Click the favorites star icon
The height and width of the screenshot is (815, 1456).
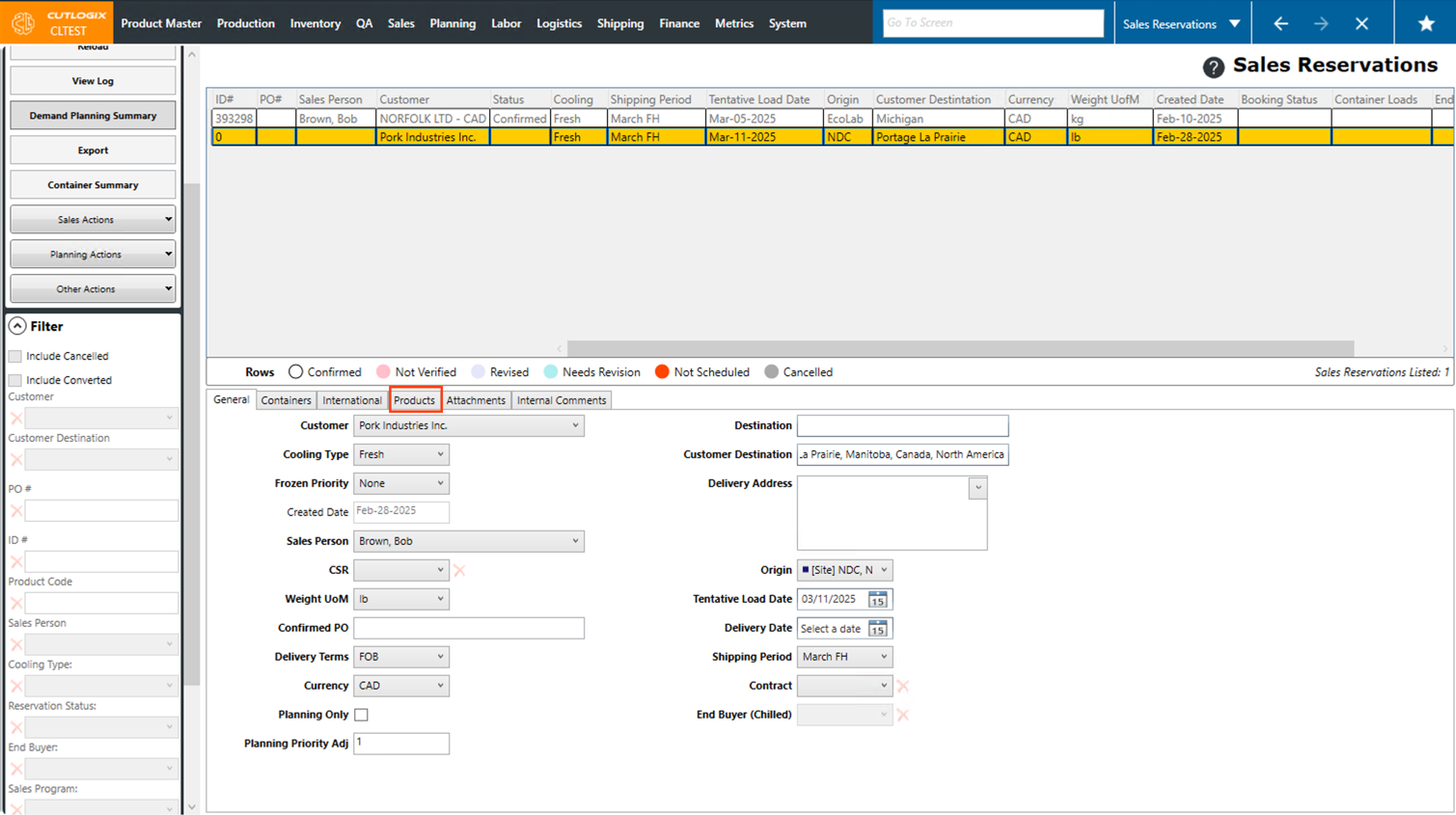(x=1425, y=23)
